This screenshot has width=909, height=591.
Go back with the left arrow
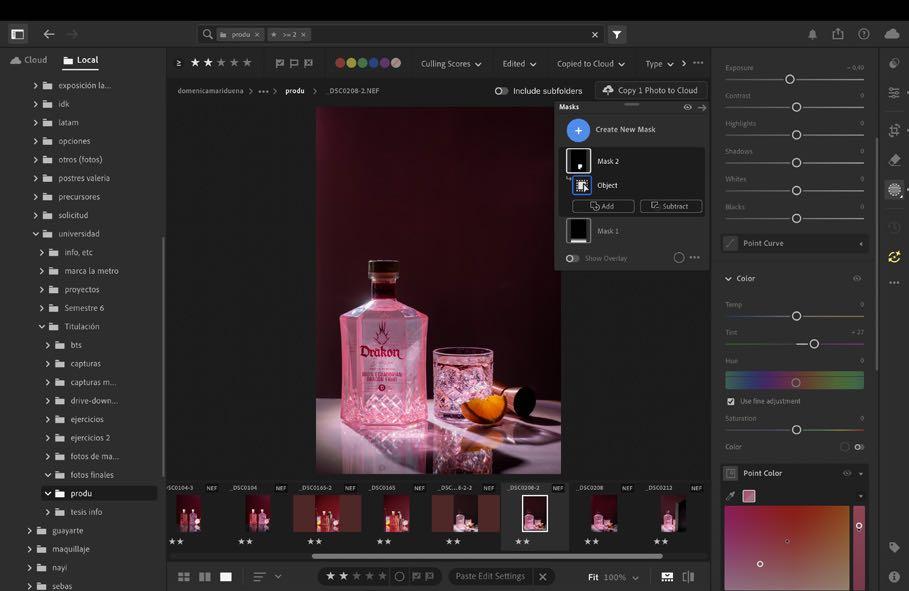tap(49, 34)
